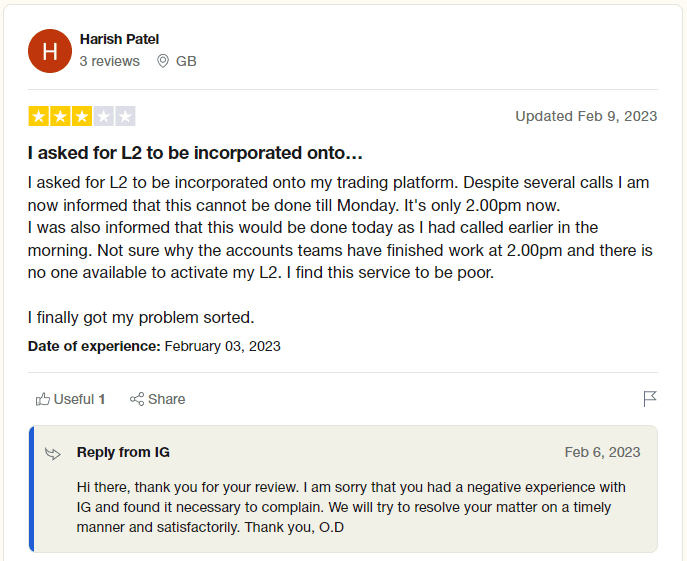Share this review
687x561 pixels.
point(158,399)
